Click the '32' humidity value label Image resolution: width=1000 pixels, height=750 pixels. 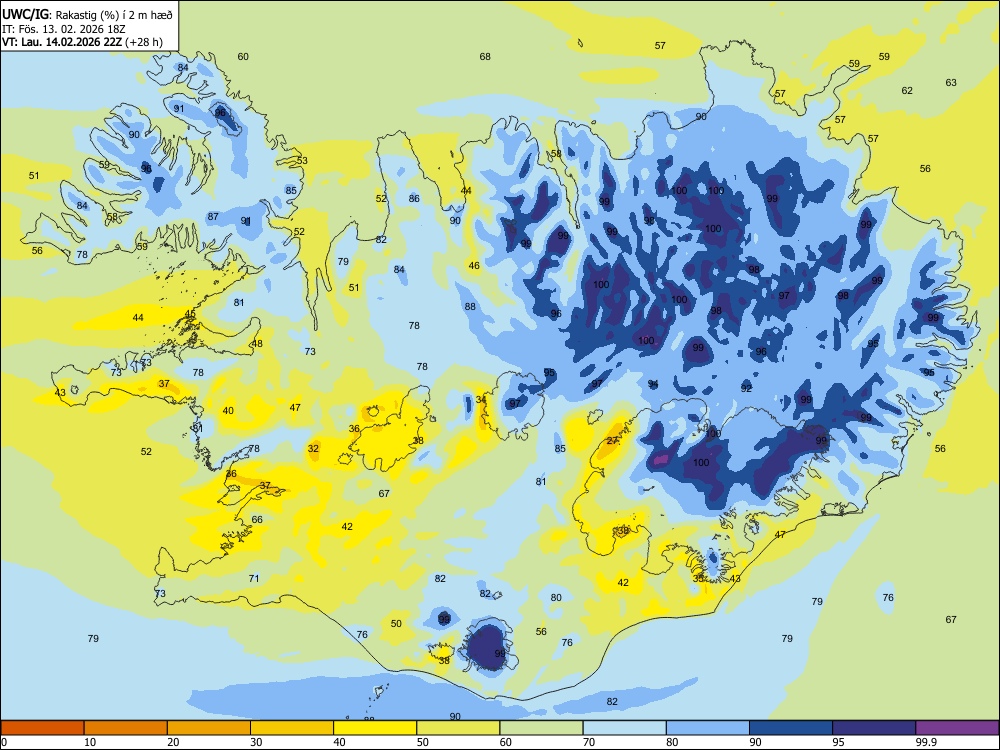[x=313, y=448]
